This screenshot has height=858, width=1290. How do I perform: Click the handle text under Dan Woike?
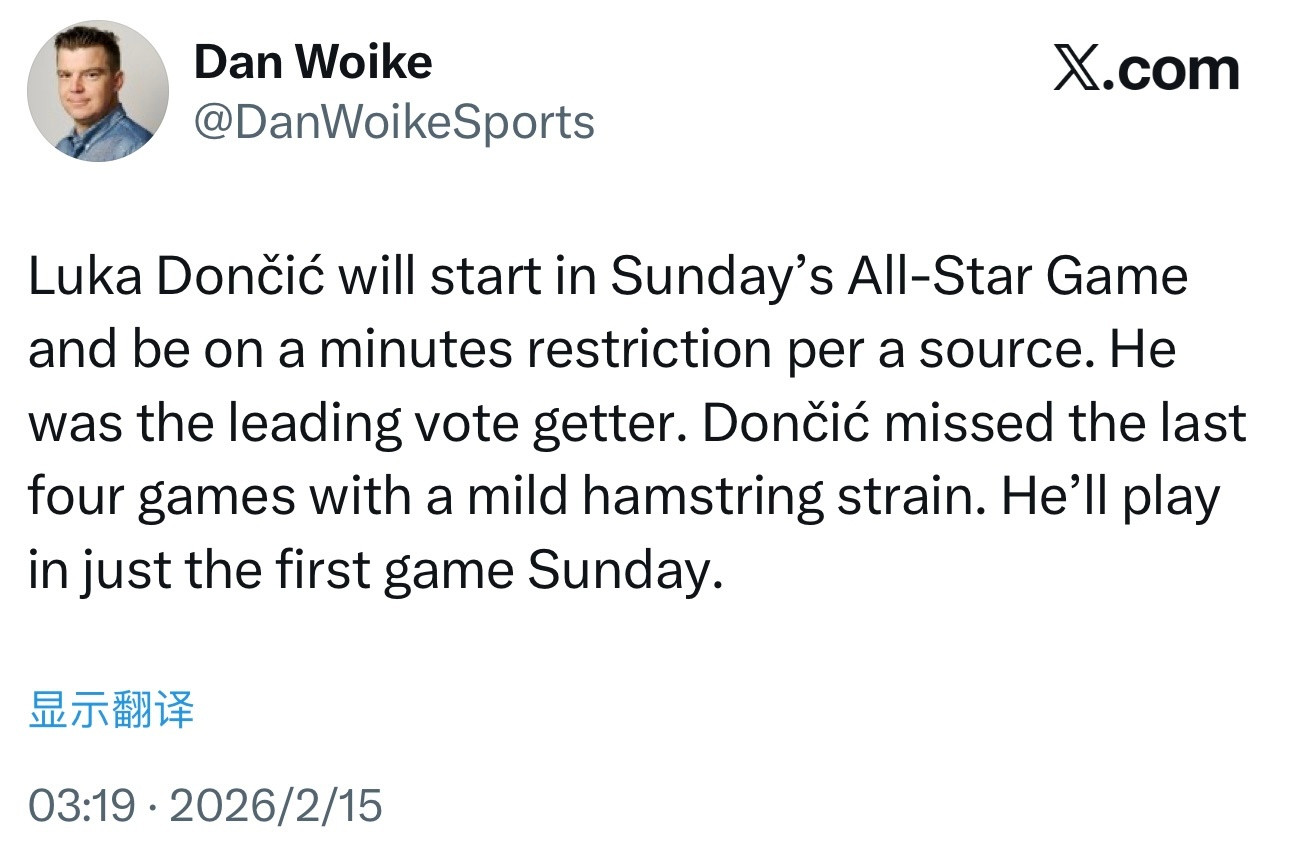pyautogui.click(x=394, y=122)
